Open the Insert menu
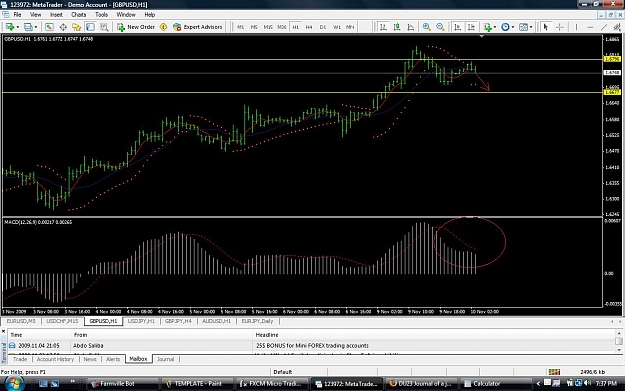The height and width of the screenshot is (391, 625). [56, 15]
